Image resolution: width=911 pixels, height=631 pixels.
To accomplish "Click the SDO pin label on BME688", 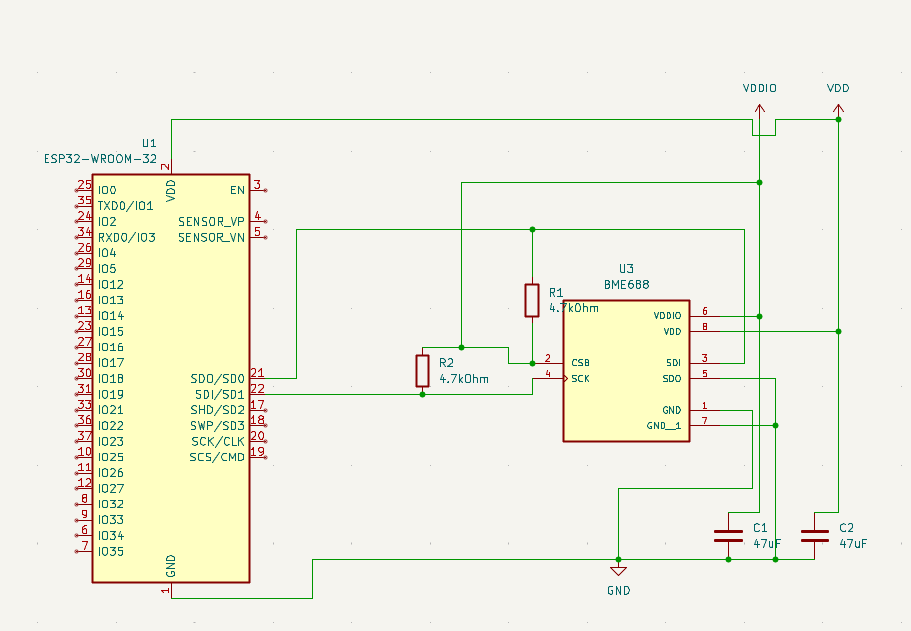I will 672,379.
